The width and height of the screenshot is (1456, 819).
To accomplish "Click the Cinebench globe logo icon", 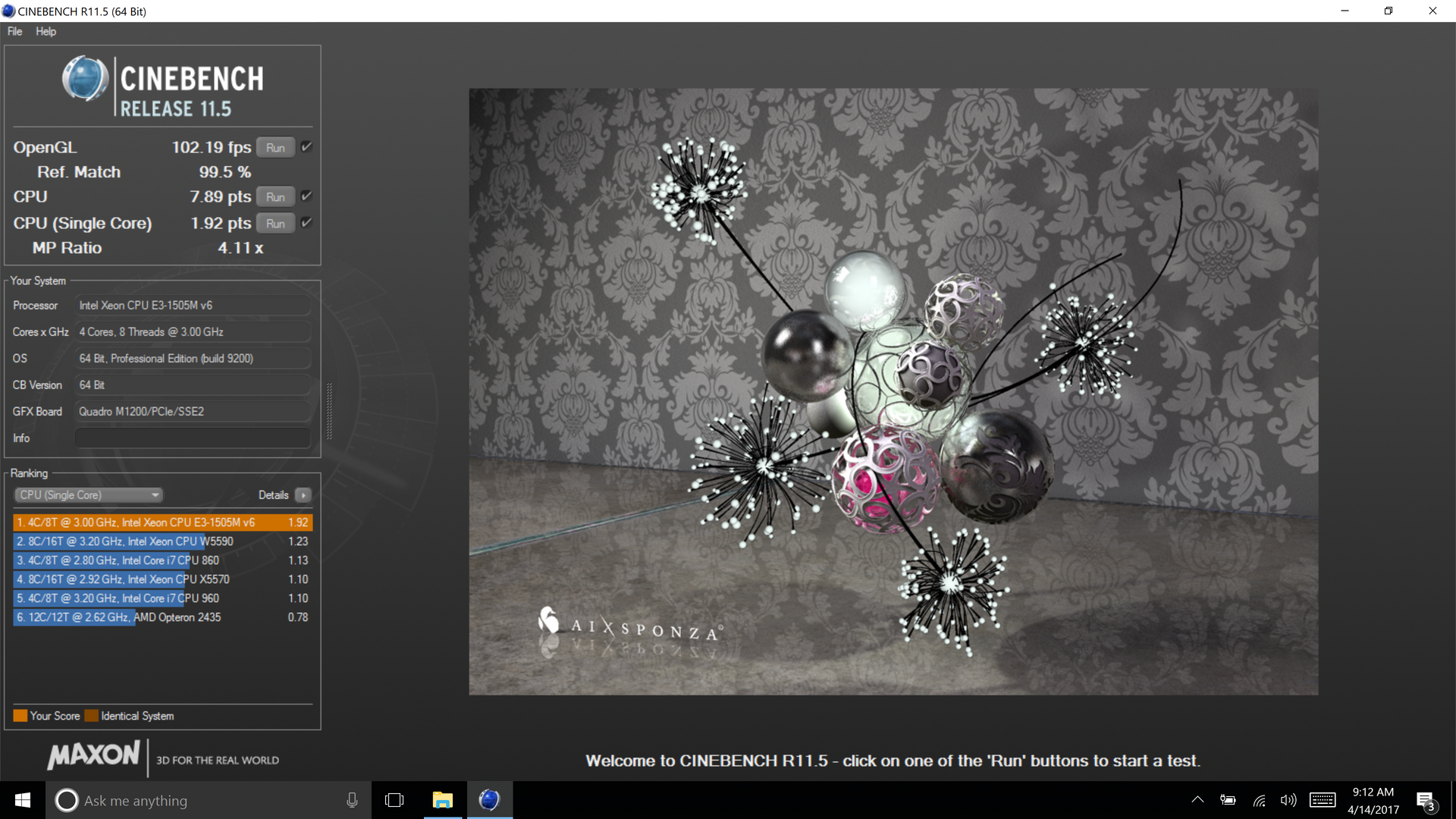I will click(85, 79).
